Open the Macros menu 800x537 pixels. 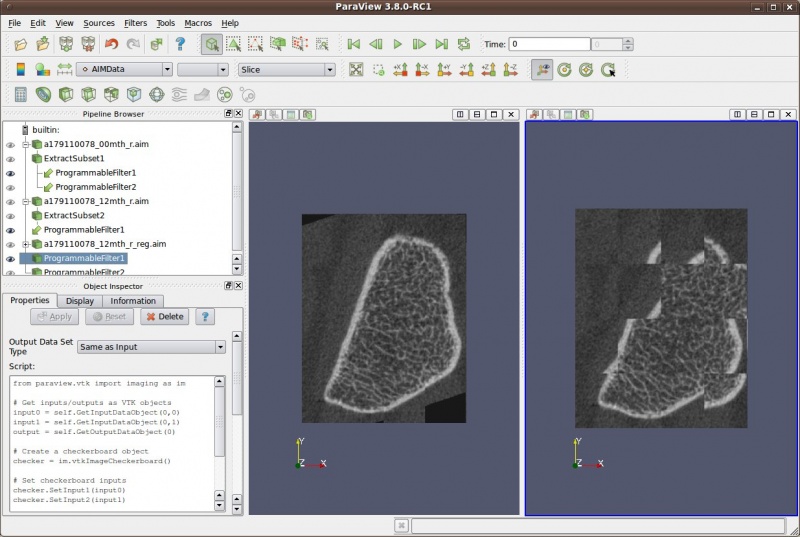click(x=198, y=23)
